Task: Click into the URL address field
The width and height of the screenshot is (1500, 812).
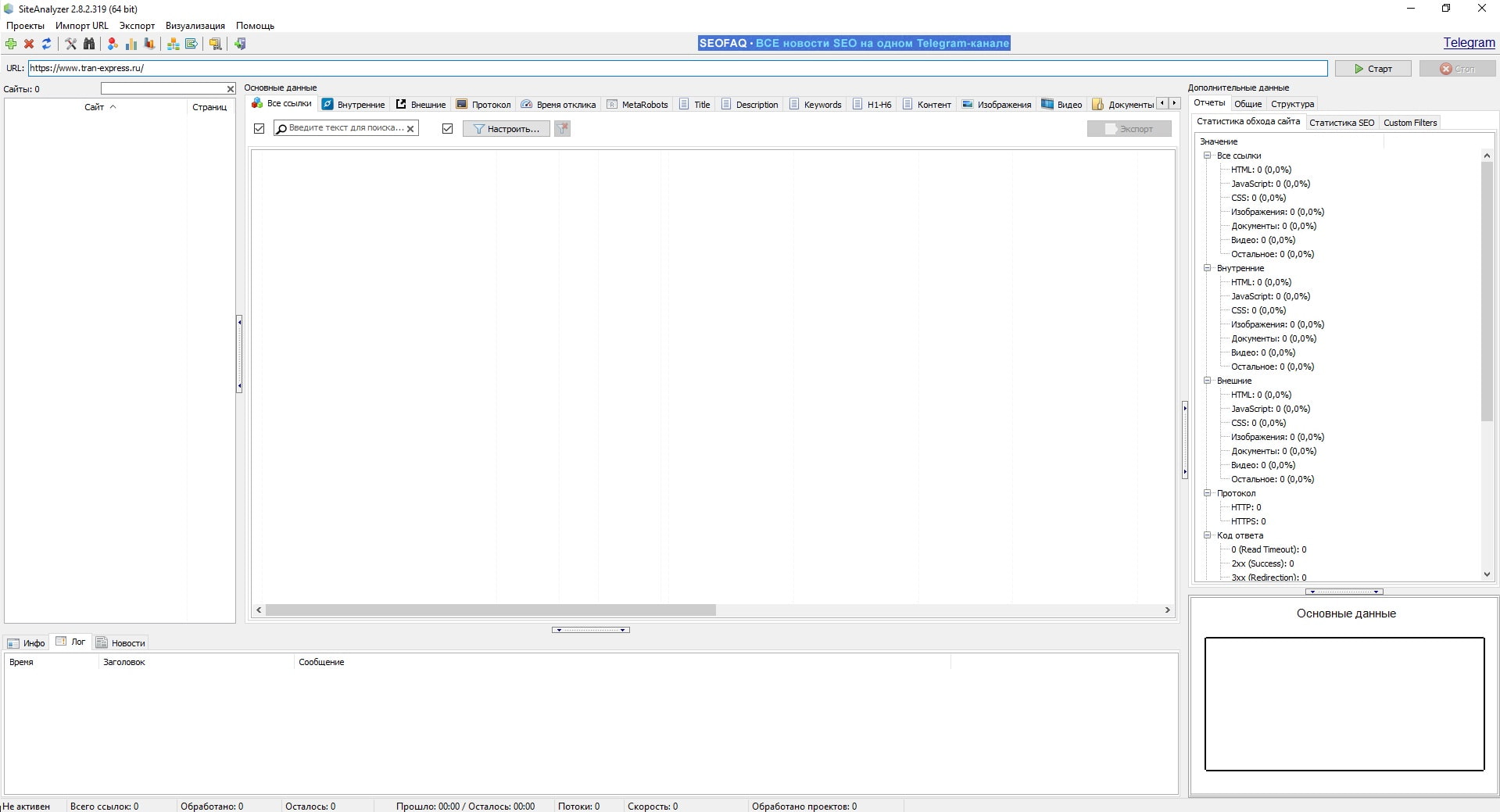Action: pyautogui.click(x=678, y=68)
